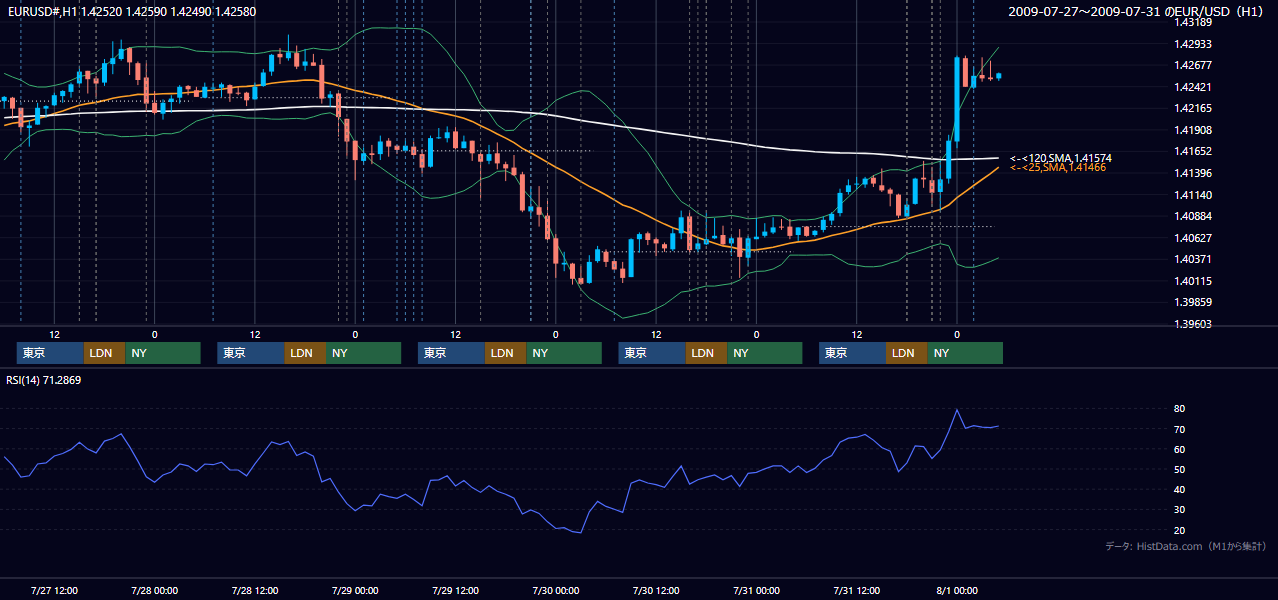Image resolution: width=1278 pixels, height=600 pixels.
Task: Click price axis value 1.40115
Action: coord(1193,281)
